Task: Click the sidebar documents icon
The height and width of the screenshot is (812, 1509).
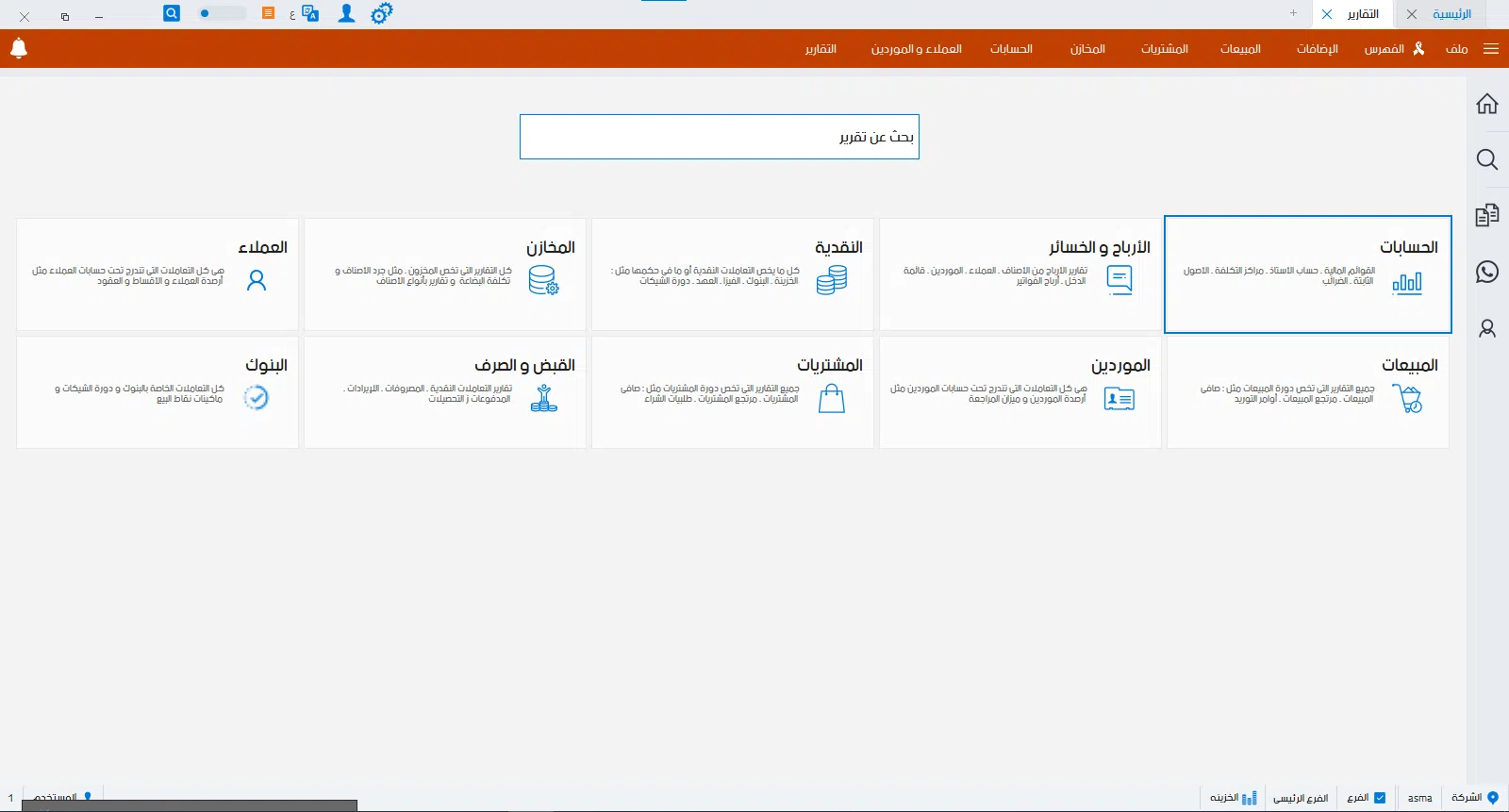Action: (x=1487, y=216)
